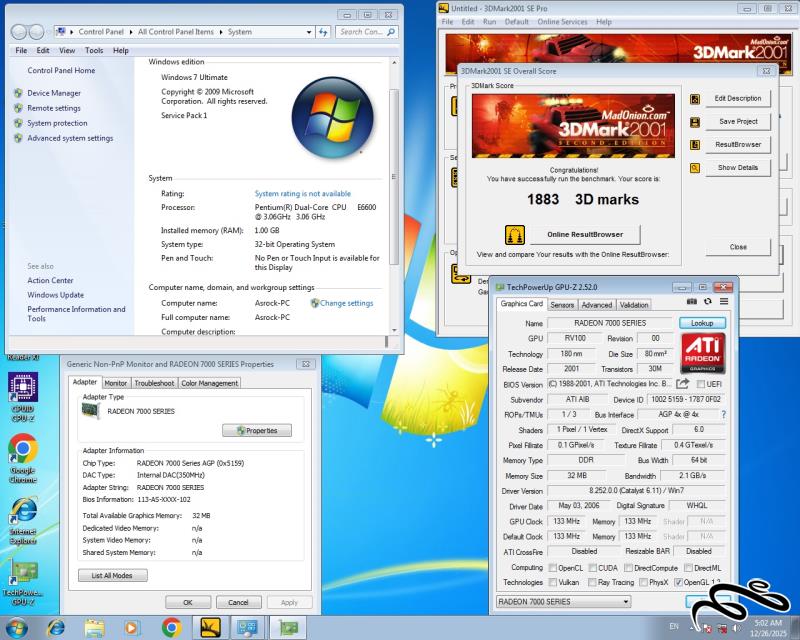
Task: Click the Online ResultBrowser button
Action: tap(584, 234)
